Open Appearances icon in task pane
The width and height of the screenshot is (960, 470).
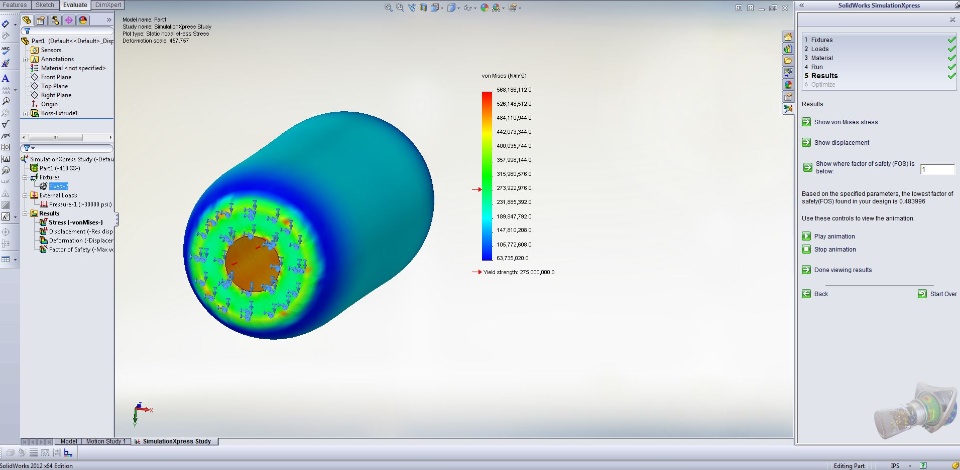pos(789,84)
